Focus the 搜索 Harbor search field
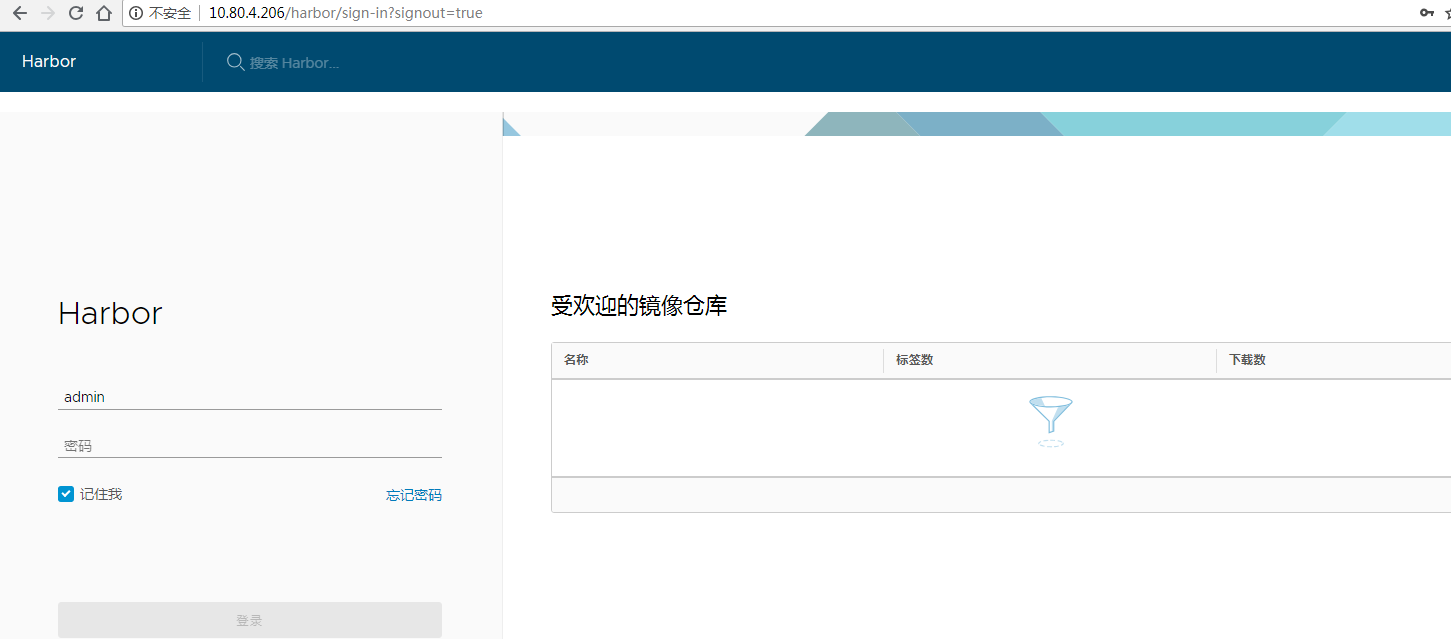 click(295, 63)
